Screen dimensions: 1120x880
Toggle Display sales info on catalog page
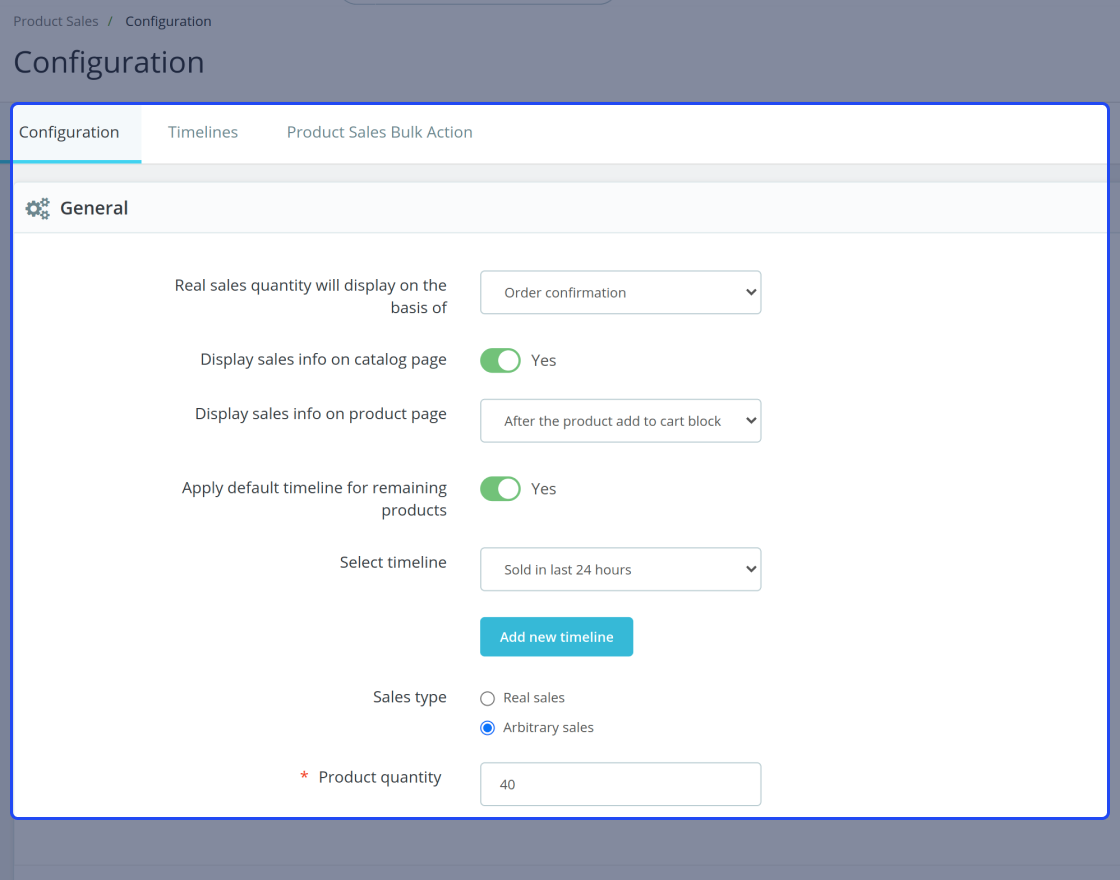coord(500,361)
